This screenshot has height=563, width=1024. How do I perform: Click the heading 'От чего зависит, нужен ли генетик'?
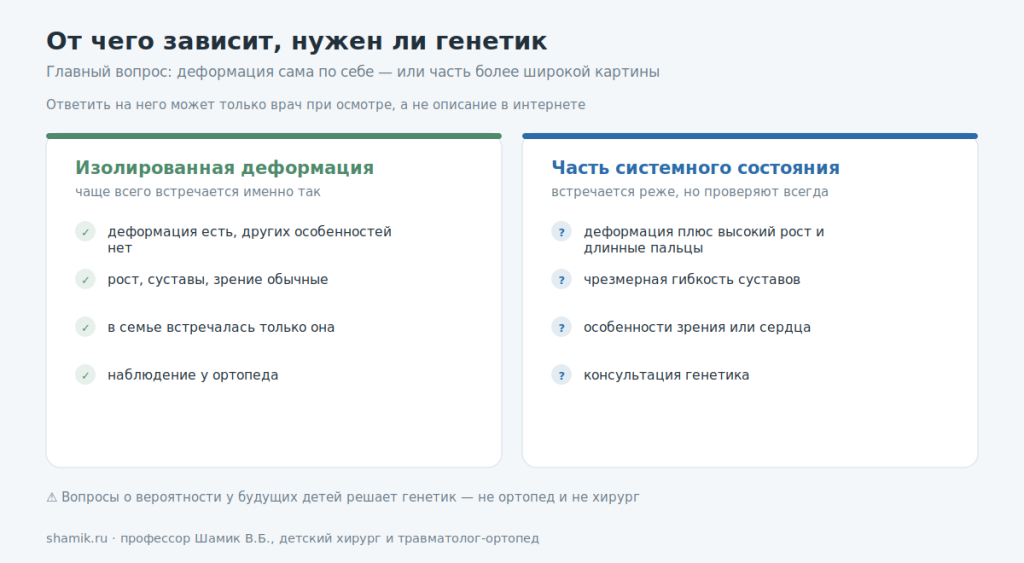click(x=296, y=41)
